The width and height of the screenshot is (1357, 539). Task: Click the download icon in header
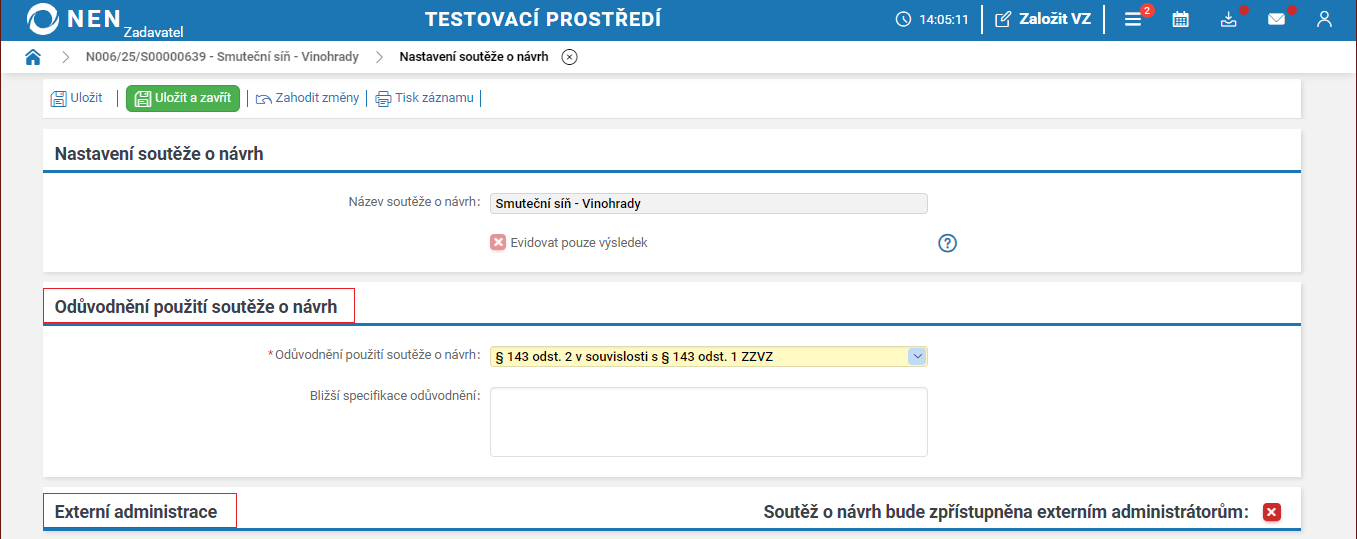coord(1229,19)
